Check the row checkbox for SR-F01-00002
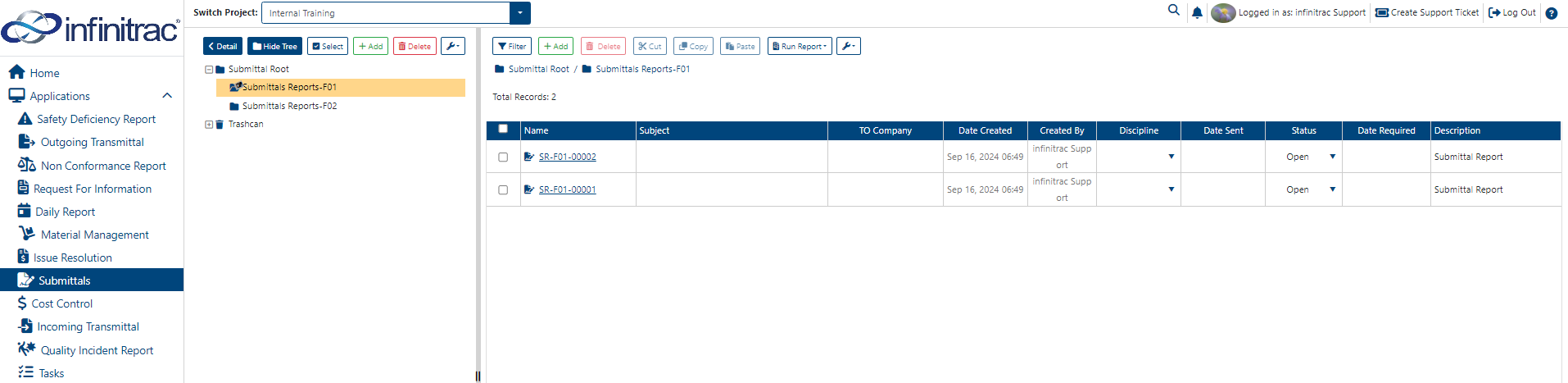1568x383 pixels. (x=503, y=157)
